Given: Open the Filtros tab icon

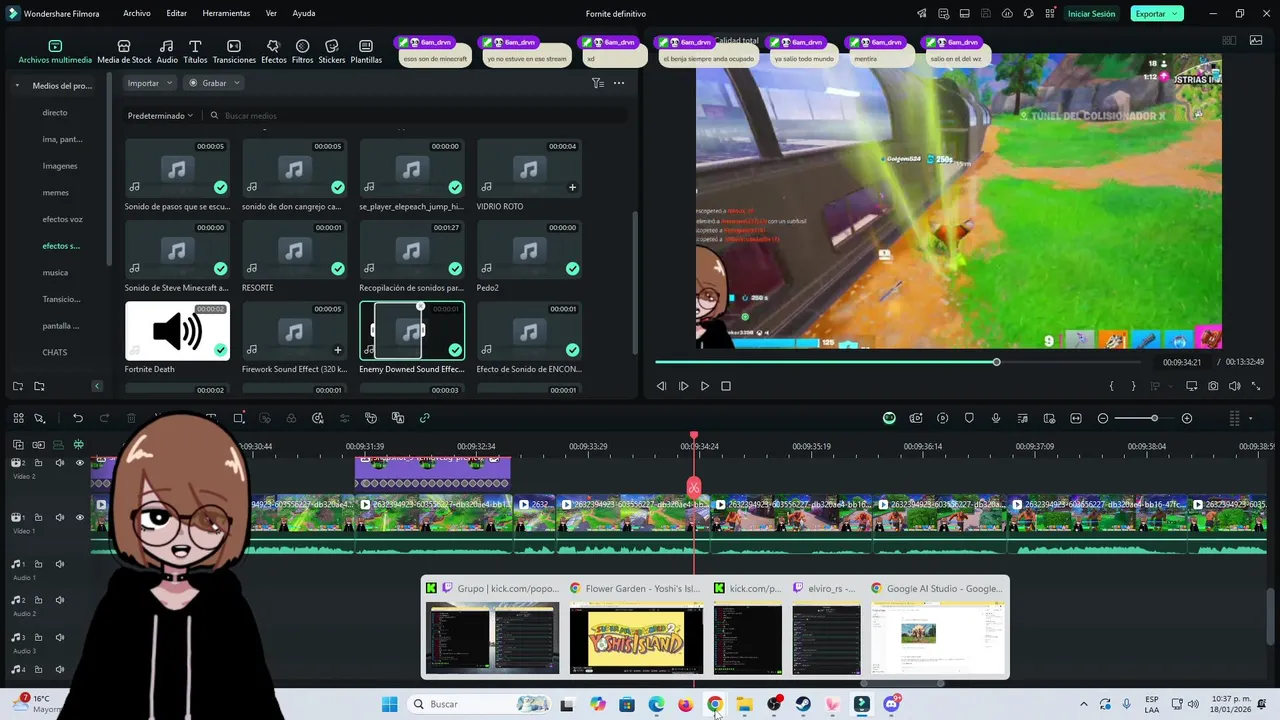Looking at the screenshot, I should point(302,46).
